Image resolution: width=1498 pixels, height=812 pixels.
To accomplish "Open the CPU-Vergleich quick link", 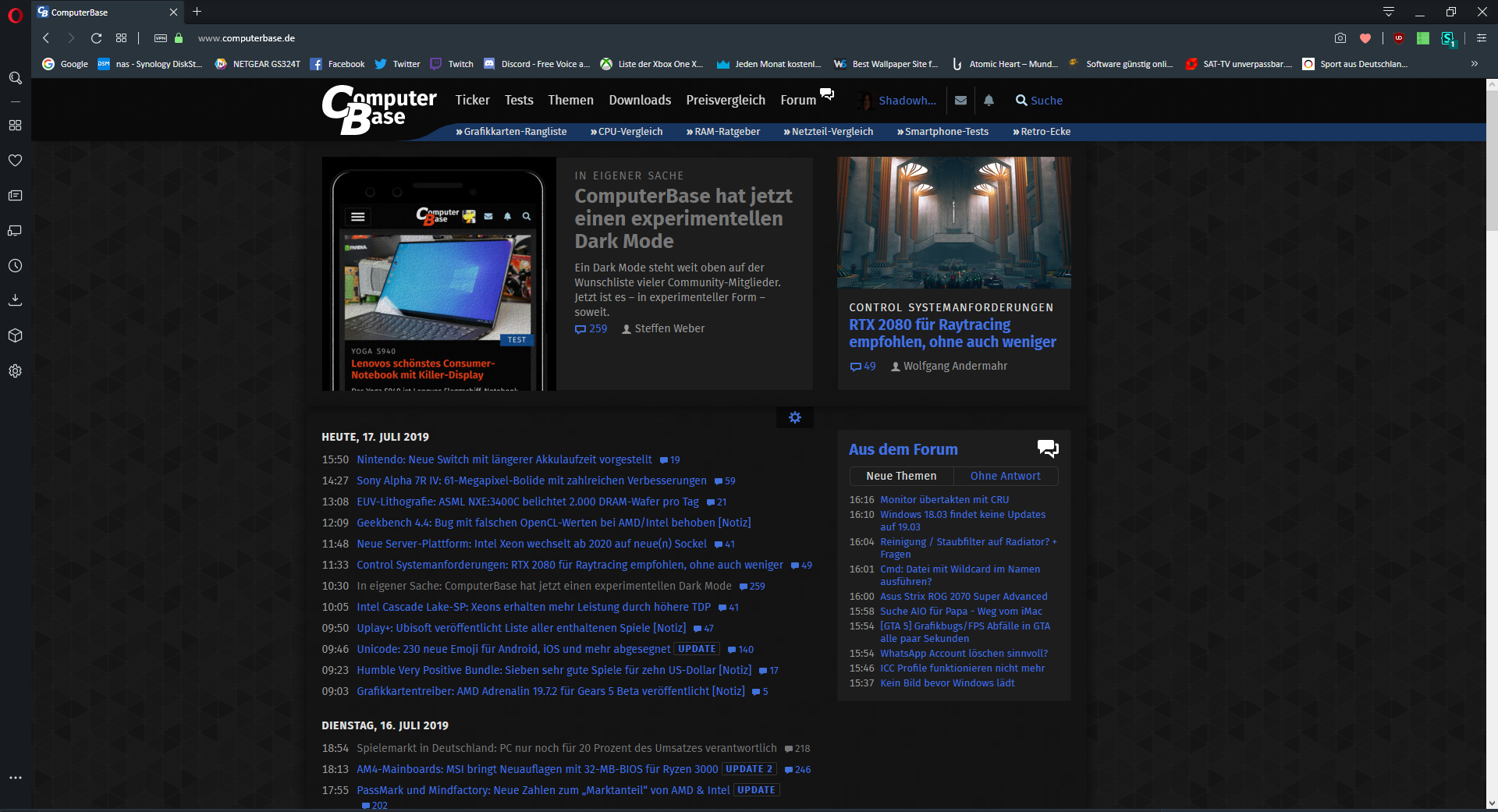I will tap(627, 132).
